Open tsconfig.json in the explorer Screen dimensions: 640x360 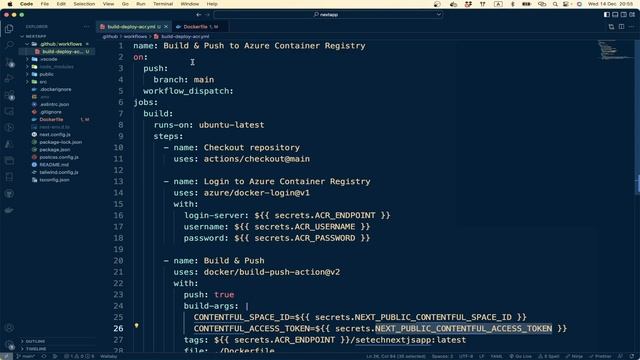click(x=57, y=180)
